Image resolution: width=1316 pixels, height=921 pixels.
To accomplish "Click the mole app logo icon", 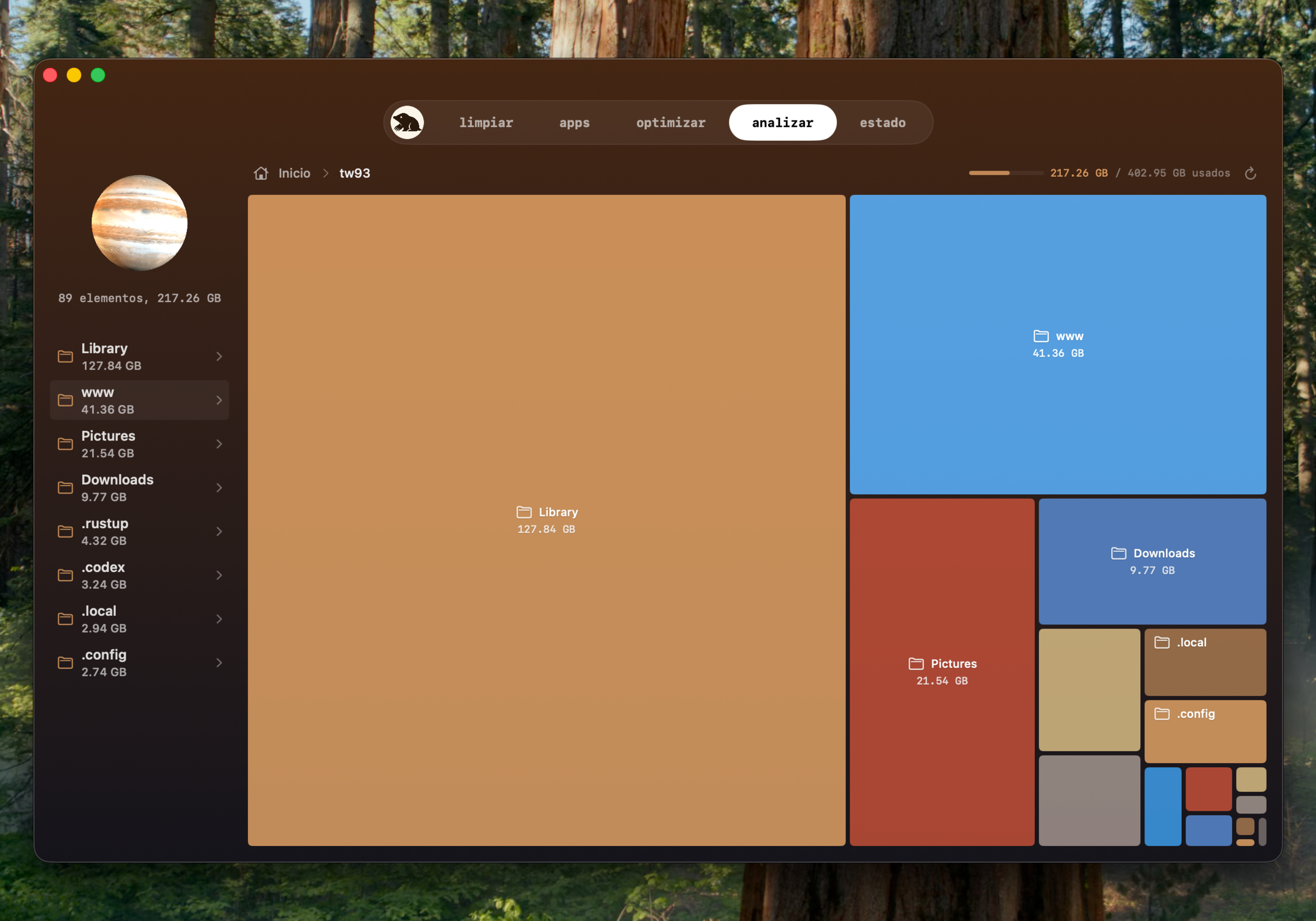I will pyautogui.click(x=407, y=122).
